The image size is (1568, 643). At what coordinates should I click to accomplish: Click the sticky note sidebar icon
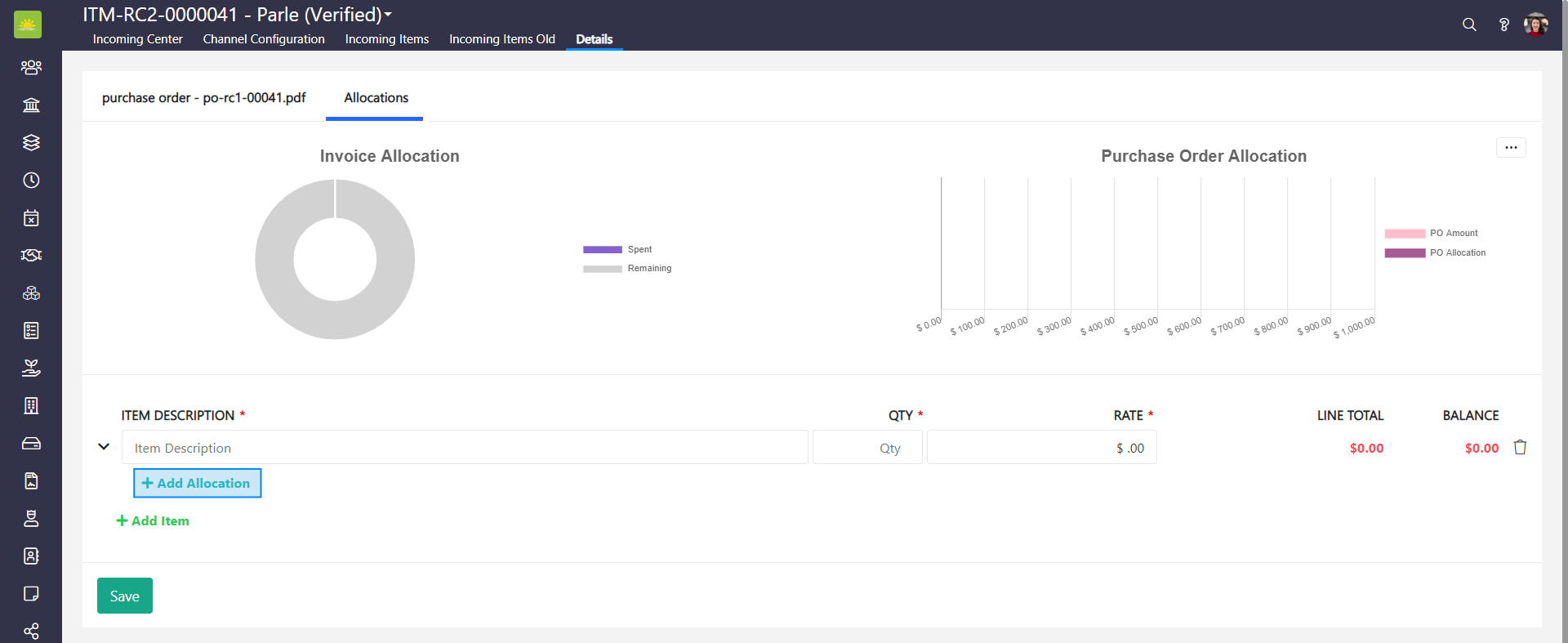tap(31, 593)
